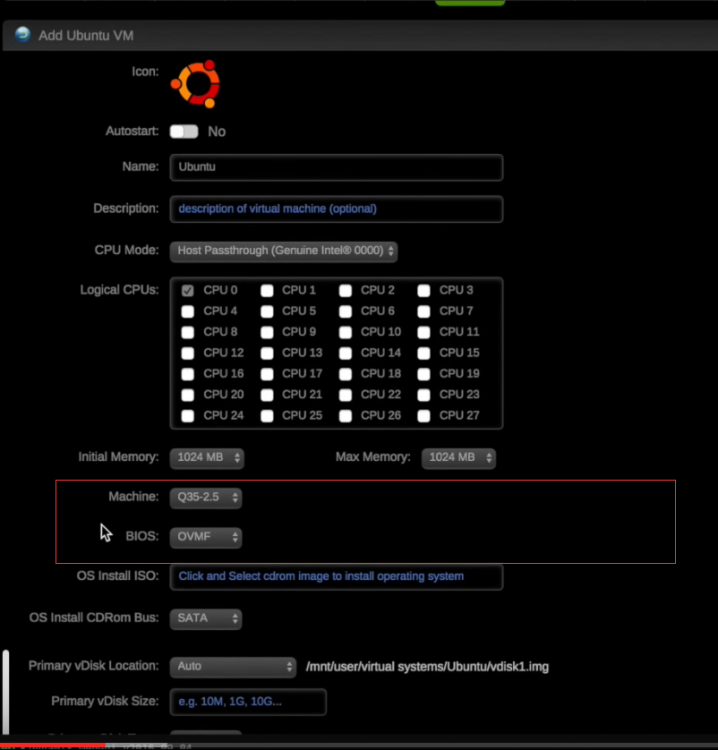Check CPU 24 checkbox
718x750 pixels.
[x=188, y=416]
